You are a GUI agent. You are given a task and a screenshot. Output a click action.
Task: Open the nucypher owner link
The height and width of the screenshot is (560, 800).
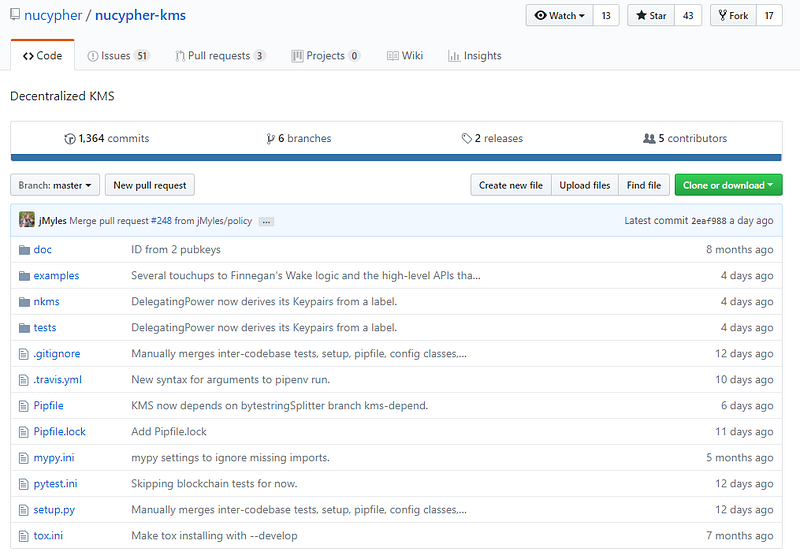tap(53, 15)
